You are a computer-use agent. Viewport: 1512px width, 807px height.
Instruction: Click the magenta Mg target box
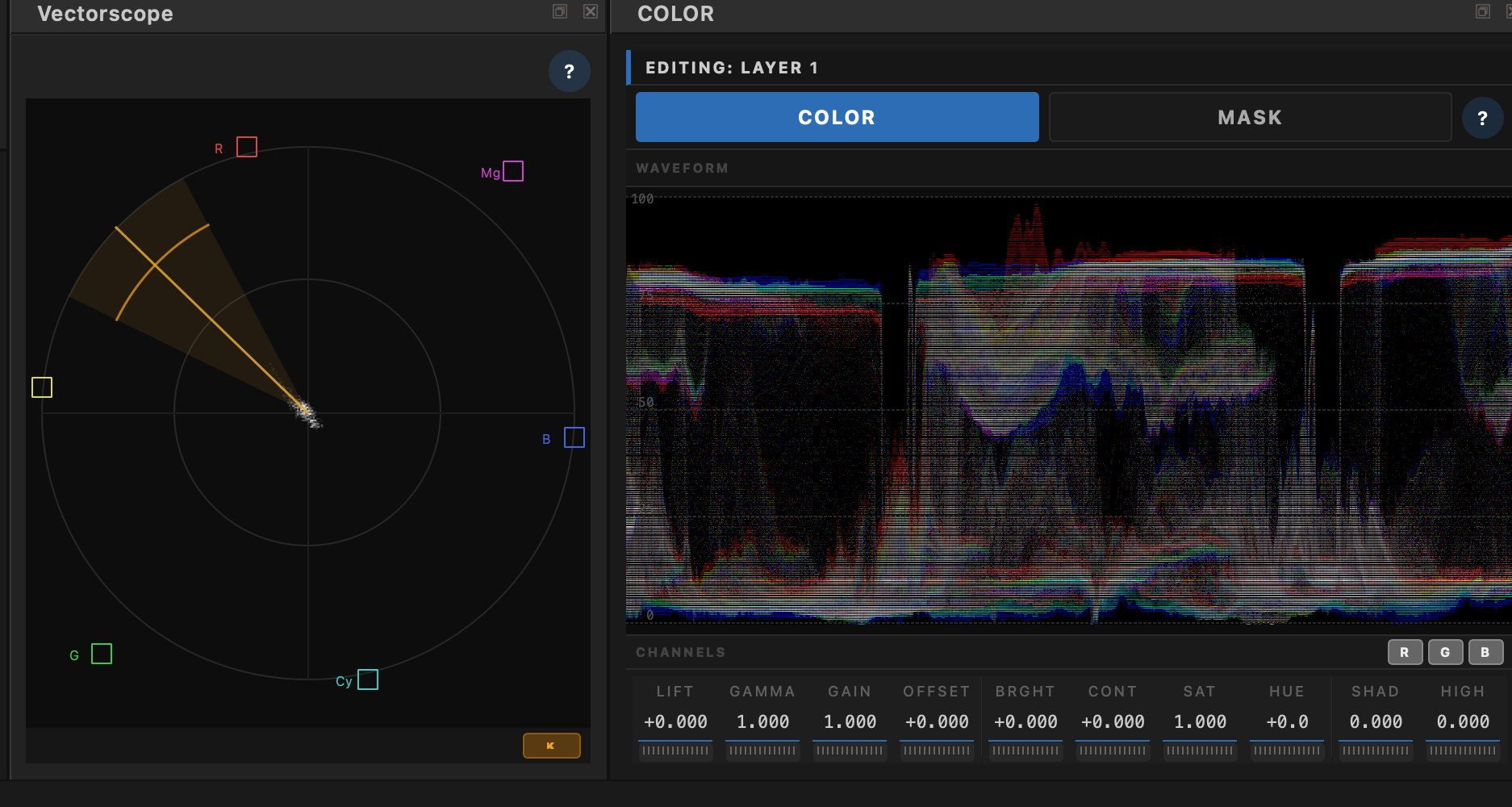pyautogui.click(x=513, y=171)
